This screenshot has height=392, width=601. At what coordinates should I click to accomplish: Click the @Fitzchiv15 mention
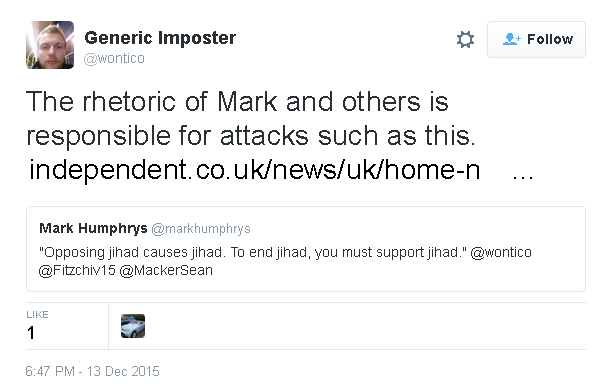point(77,271)
